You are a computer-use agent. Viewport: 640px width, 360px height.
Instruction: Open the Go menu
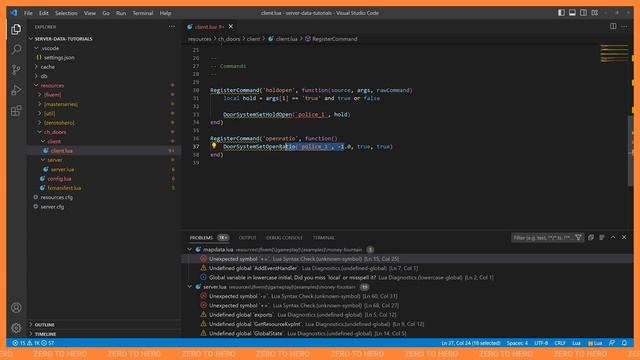tap(106, 13)
